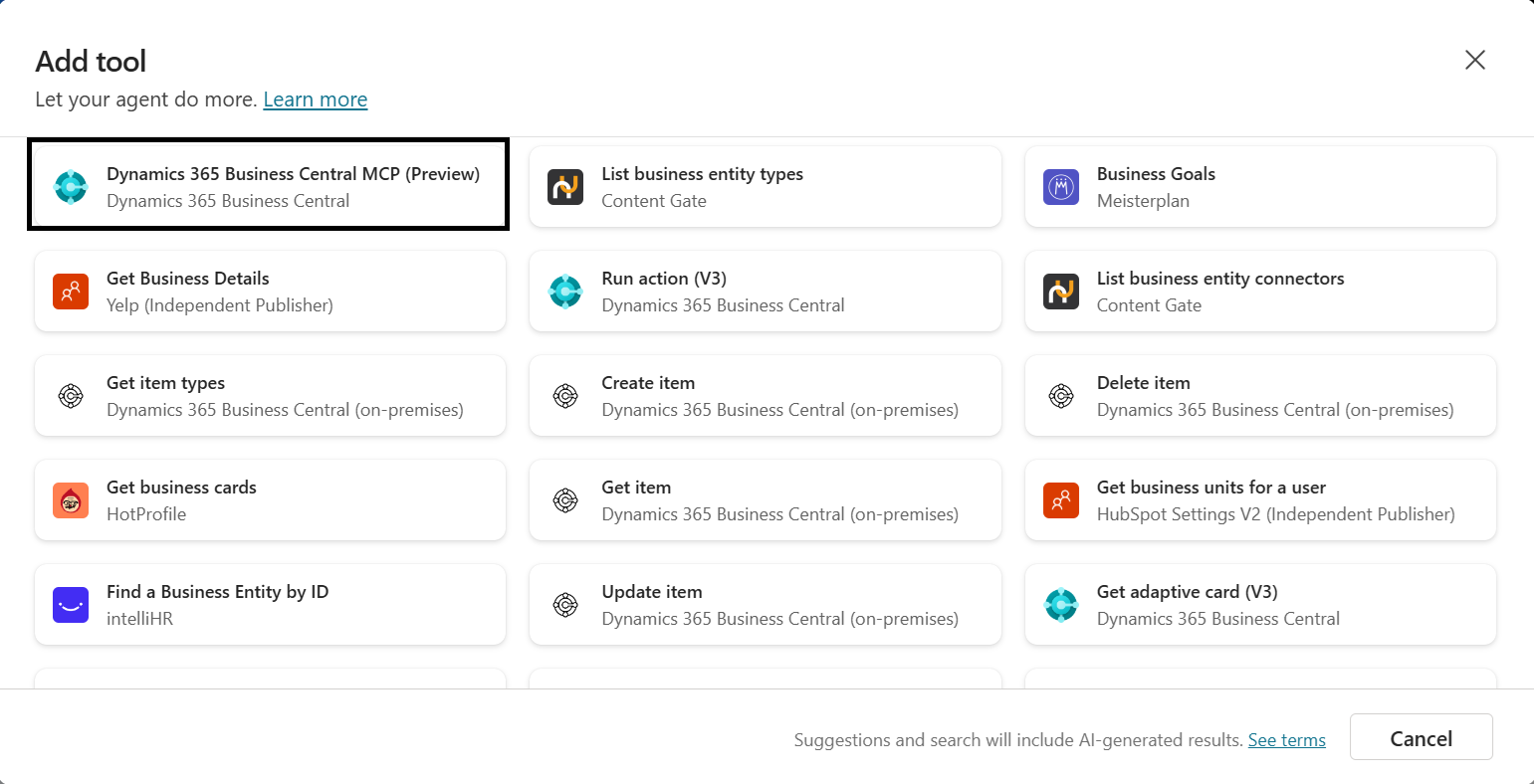Click the Content Gate icon beside List business entity types
The image size is (1534, 784).
(565, 186)
